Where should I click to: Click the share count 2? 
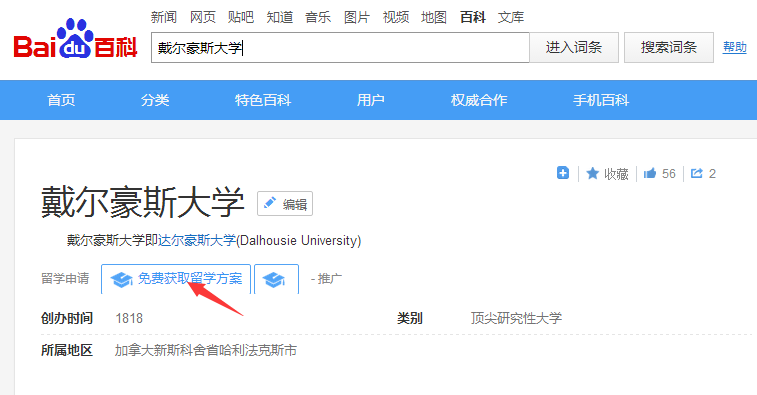click(712, 174)
